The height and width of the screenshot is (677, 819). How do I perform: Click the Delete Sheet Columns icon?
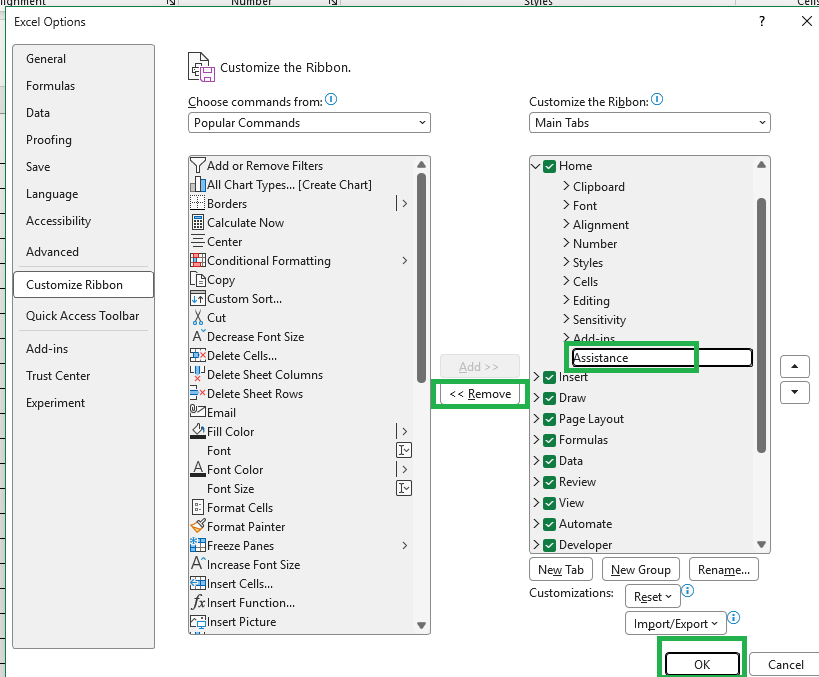(x=197, y=374)
